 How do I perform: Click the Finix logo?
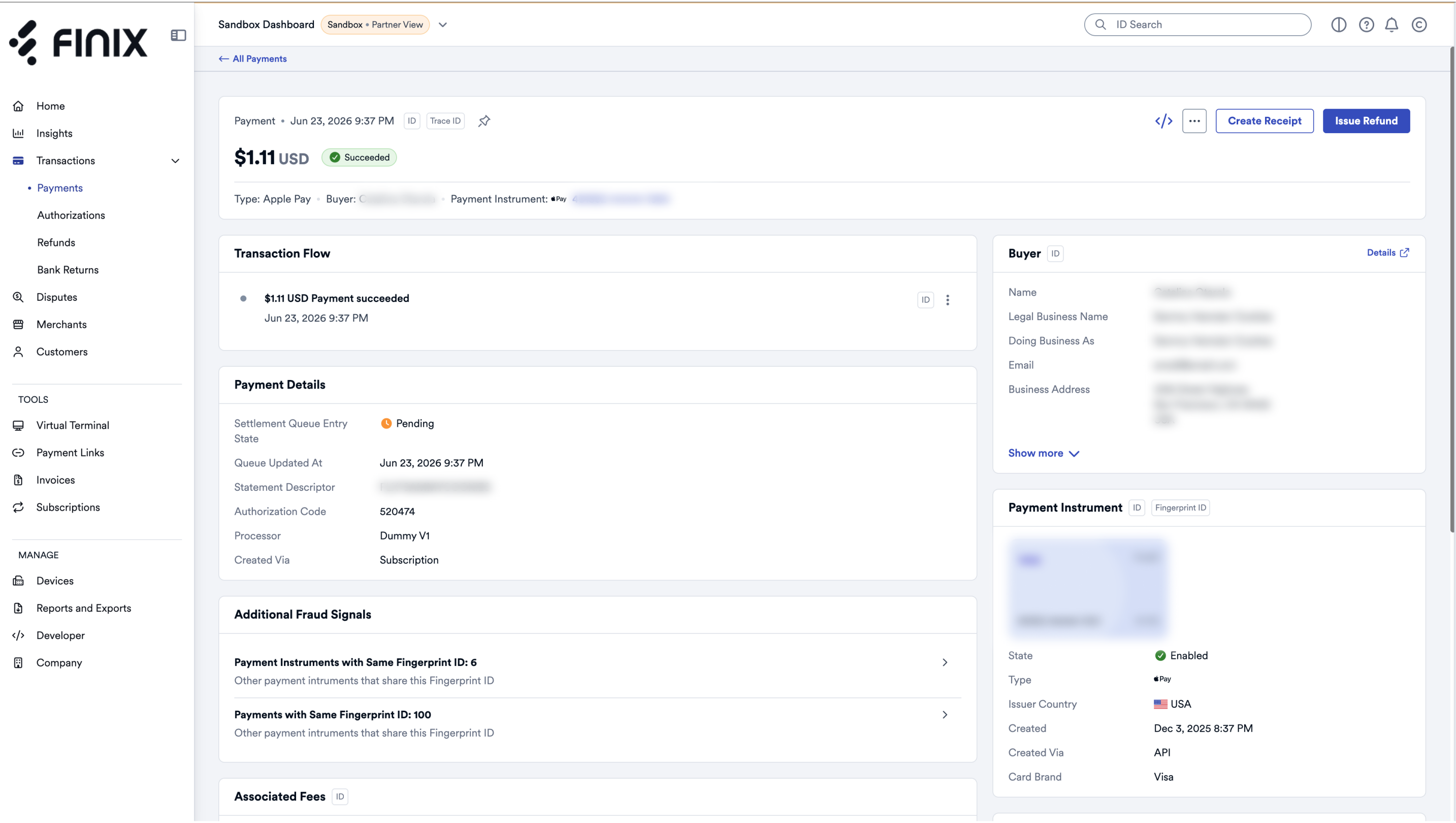click(x=78, y=43)
